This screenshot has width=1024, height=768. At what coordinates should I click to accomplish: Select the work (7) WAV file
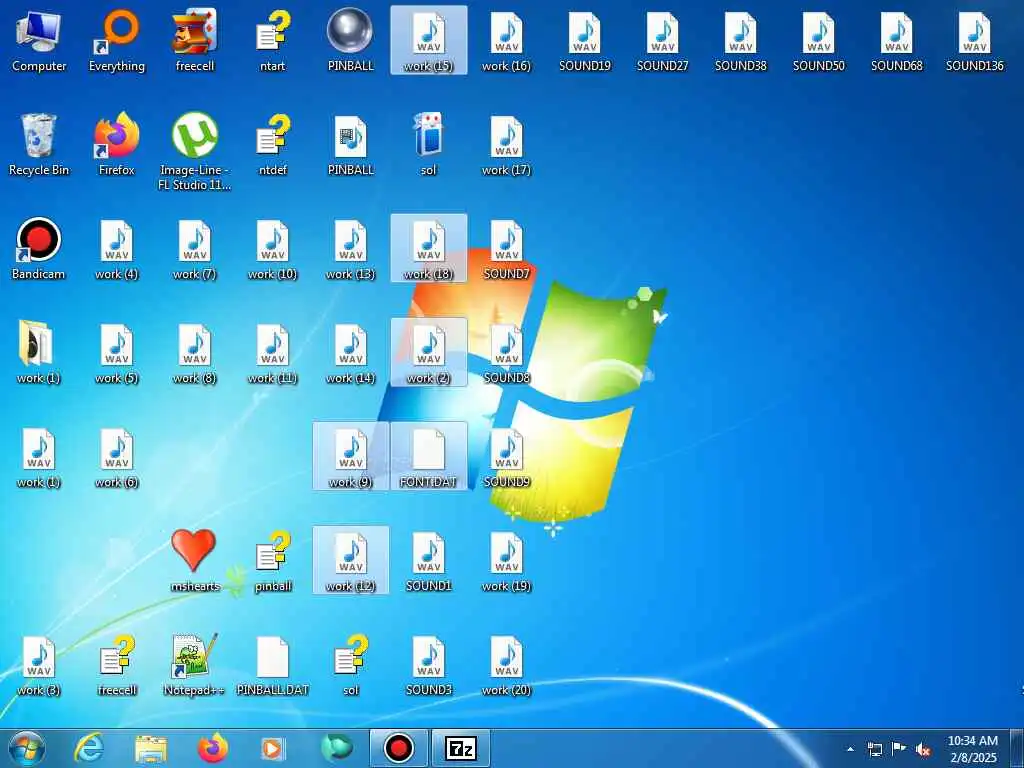pyautogui.click(x=195, y=249)
